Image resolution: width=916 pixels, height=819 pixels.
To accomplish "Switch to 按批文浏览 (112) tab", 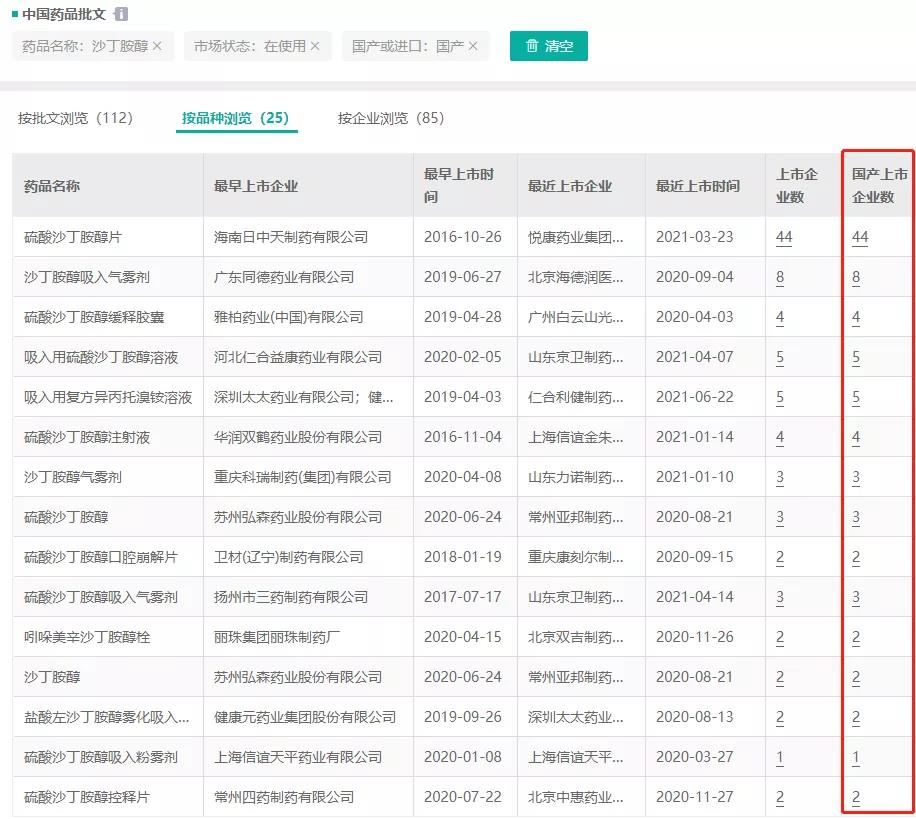I will 75,118.
